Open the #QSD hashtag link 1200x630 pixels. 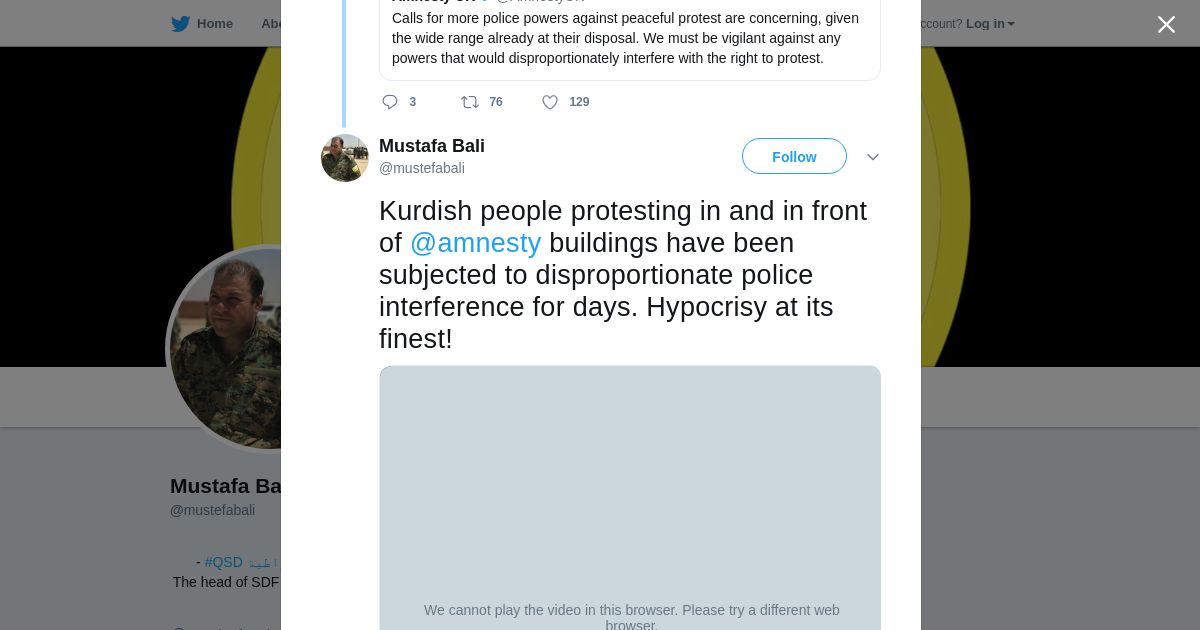point(223,562)
